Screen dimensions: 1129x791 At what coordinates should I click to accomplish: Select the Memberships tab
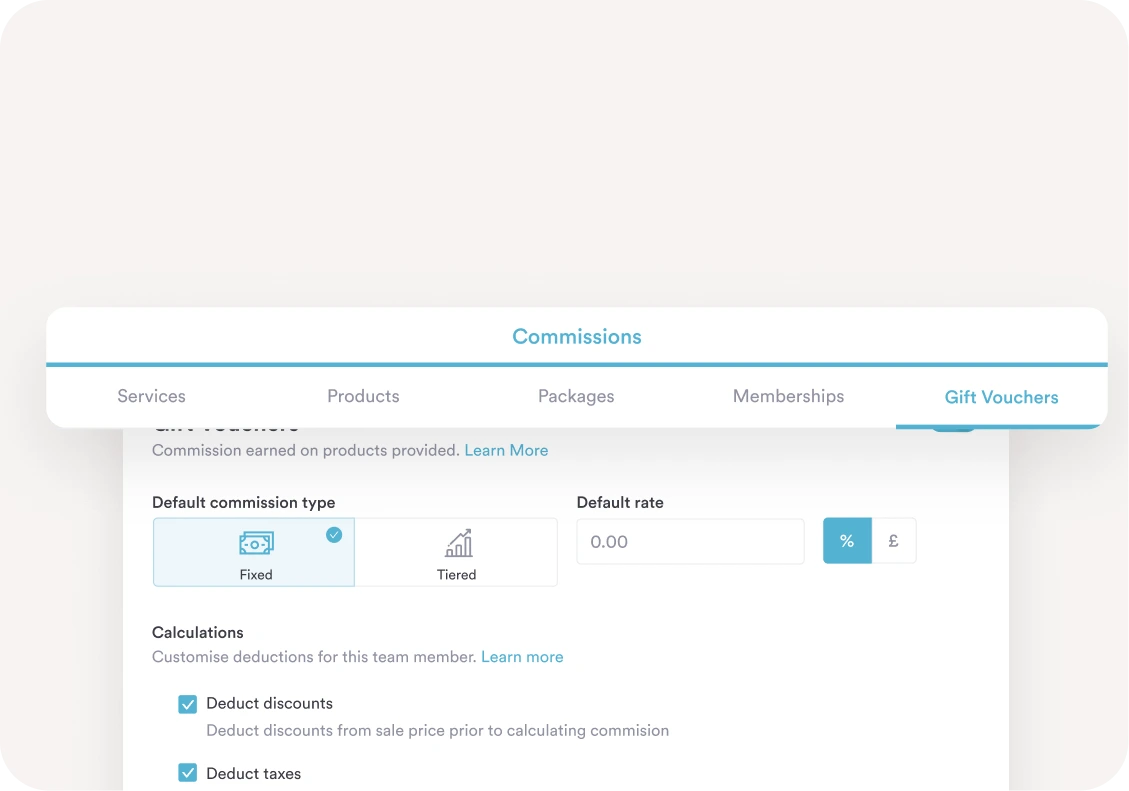pos(788,396)
